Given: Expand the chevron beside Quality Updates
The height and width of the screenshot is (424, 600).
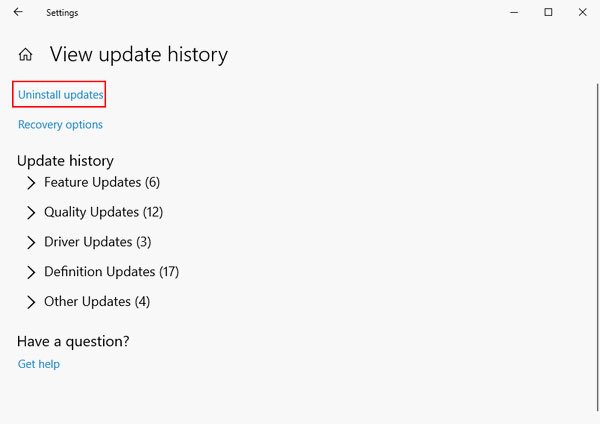Looking at the screenshot, I should pos(31,213).
